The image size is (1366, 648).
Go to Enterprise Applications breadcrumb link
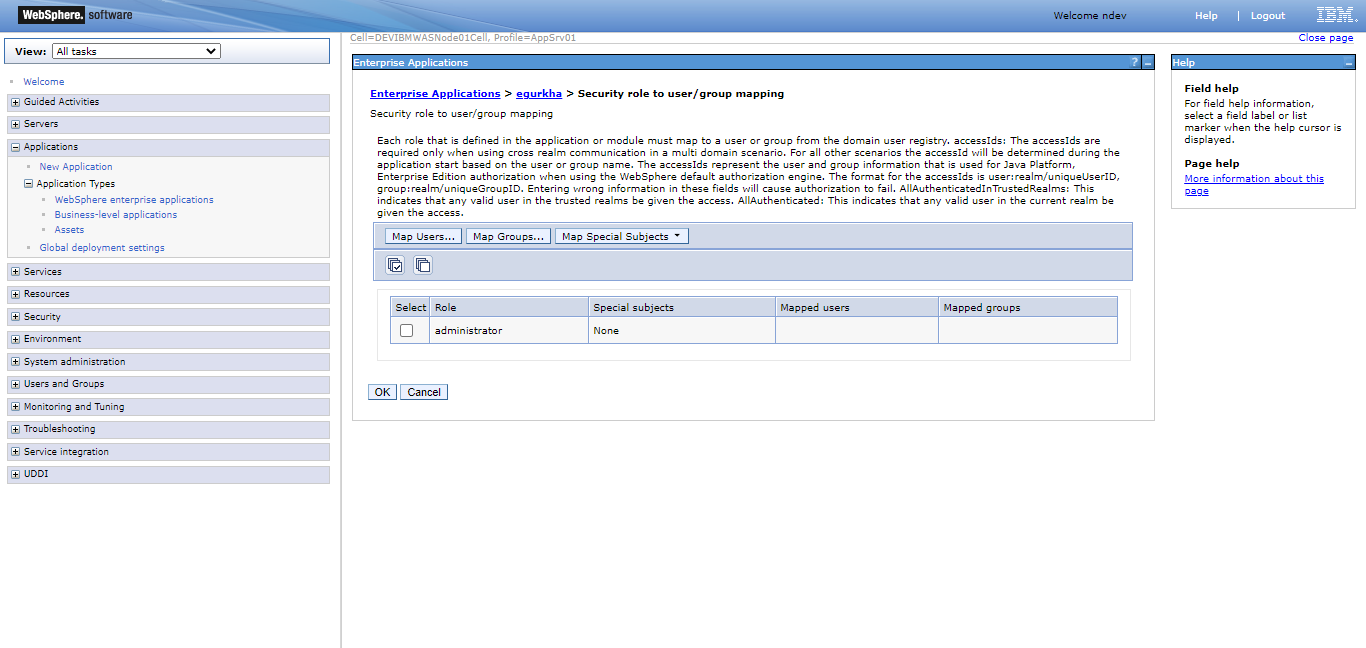click(x=435, y=94)
